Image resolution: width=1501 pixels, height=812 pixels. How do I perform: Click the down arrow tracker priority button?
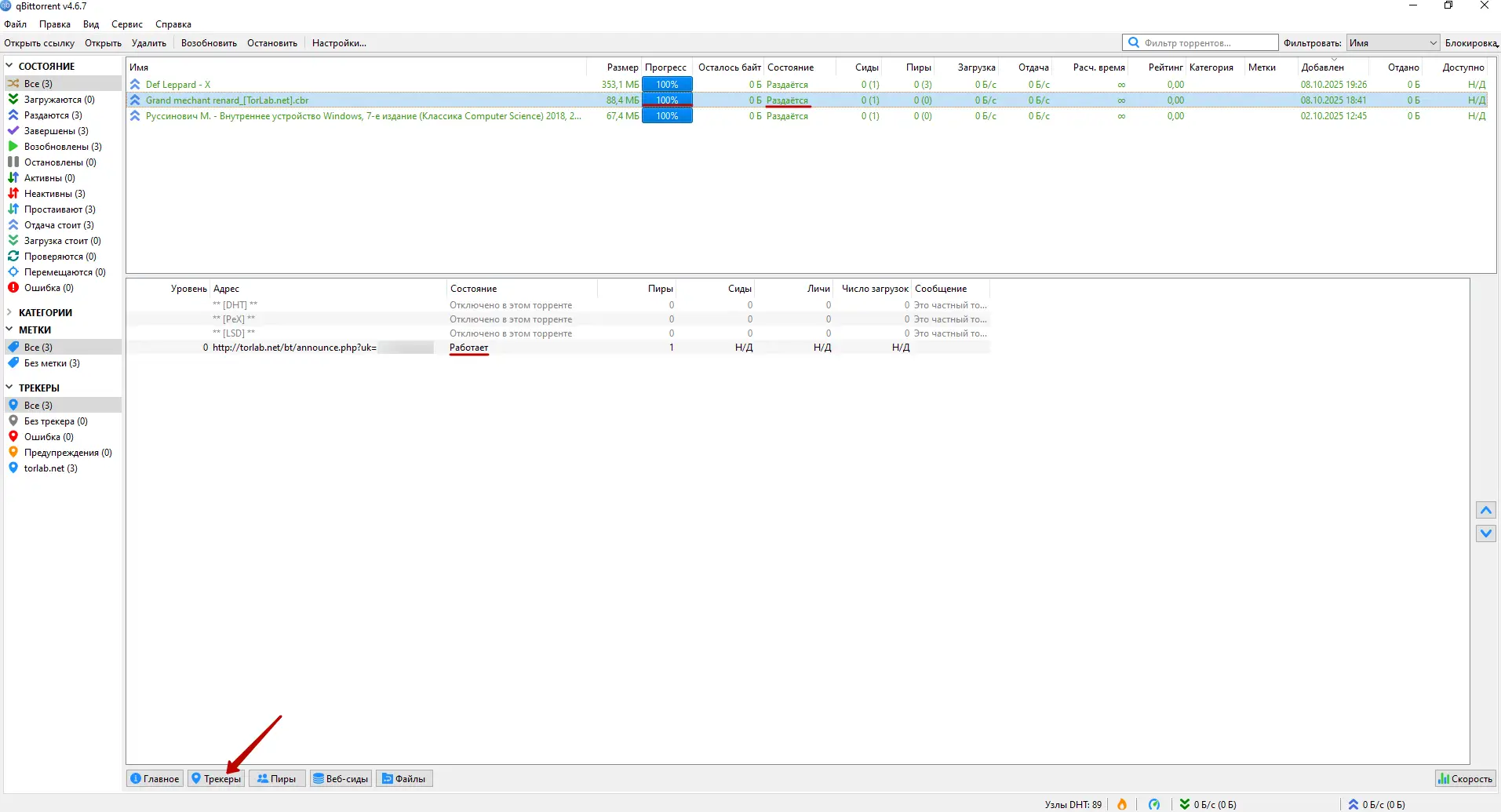click(x=1486, y=533)
